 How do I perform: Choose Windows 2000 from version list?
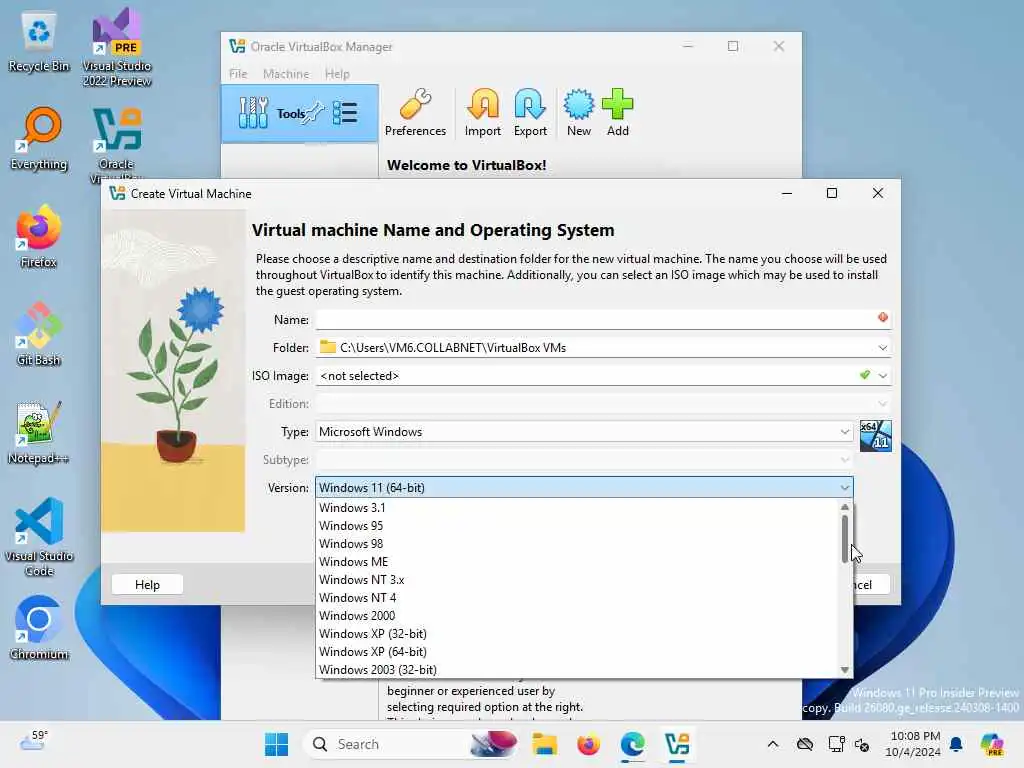point(577,616)
